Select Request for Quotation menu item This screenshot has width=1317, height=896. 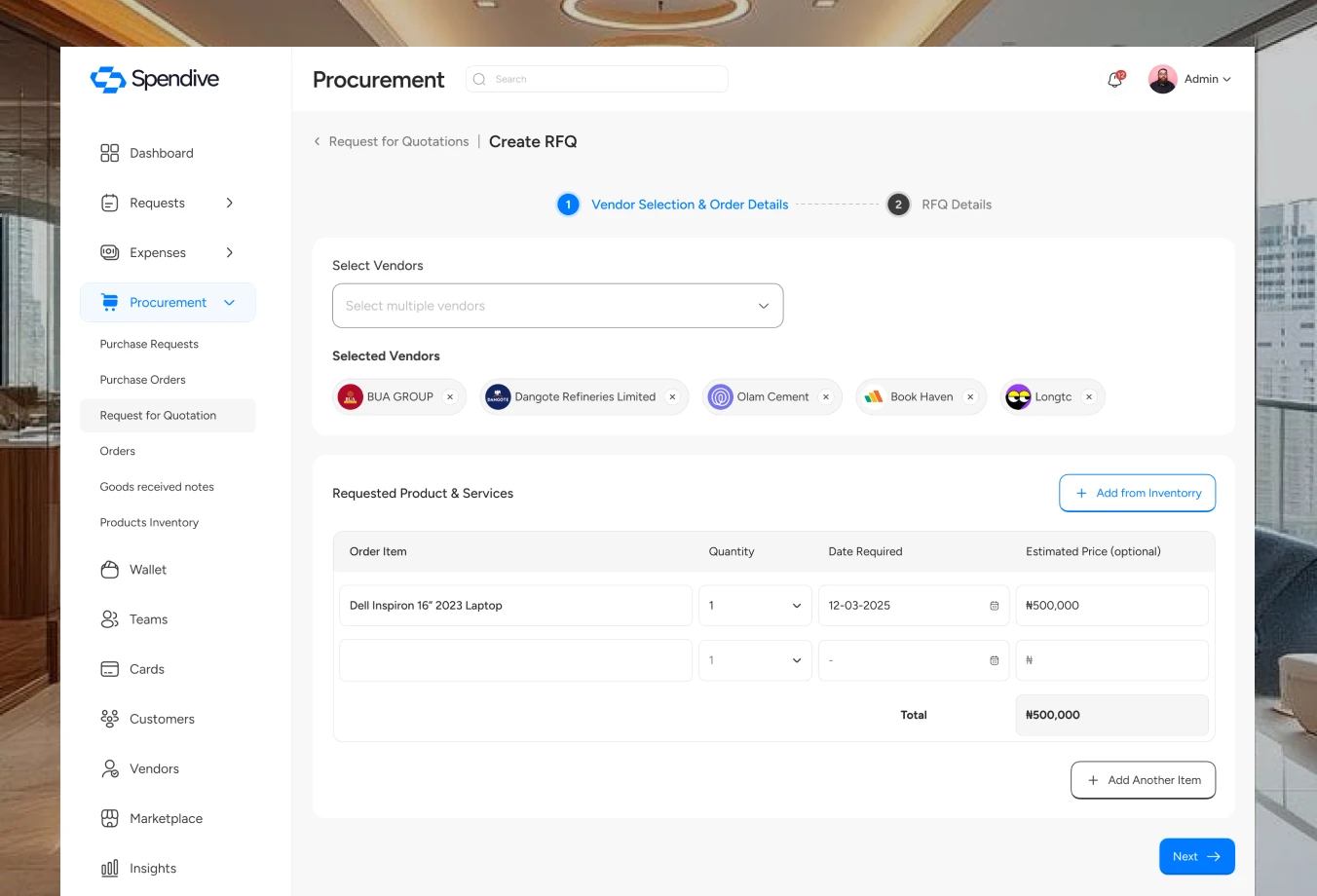(x=168, y=415)
